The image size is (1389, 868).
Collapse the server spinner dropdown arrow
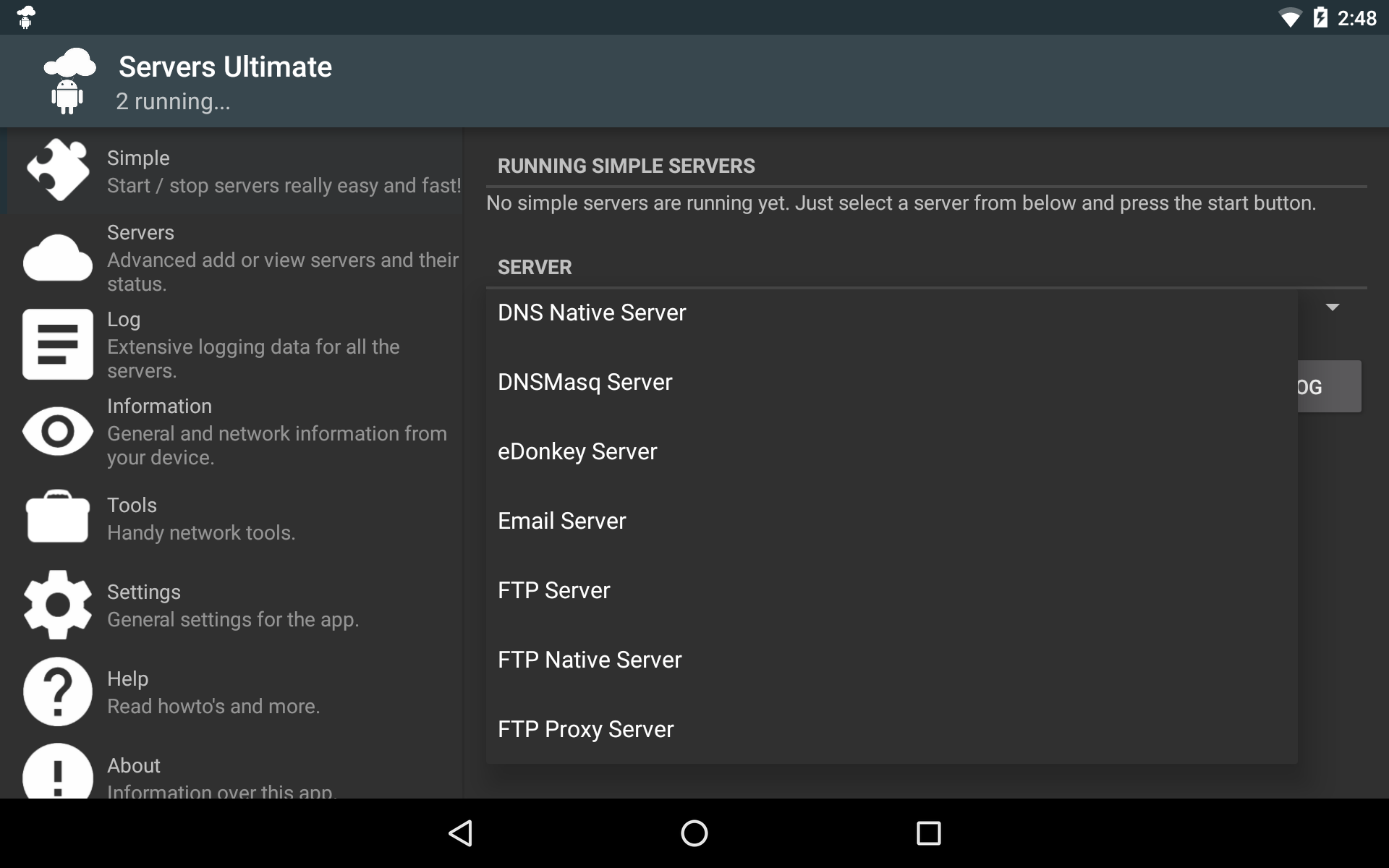tap(1333, 307)
